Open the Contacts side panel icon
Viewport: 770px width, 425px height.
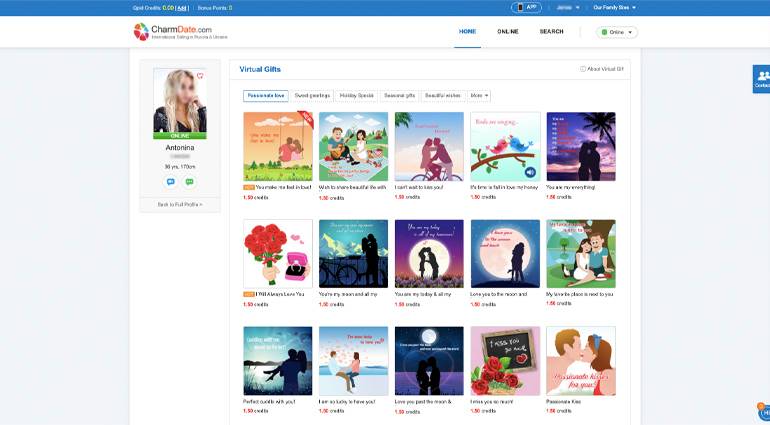tap(762, 78)
